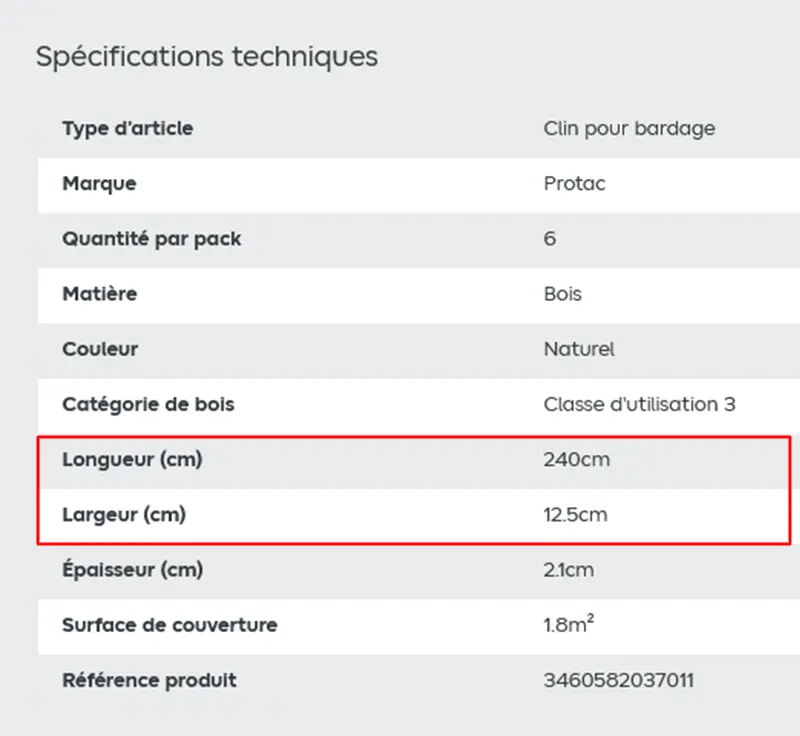Select the "Surface de couverture" label
Viewport: 800px width, 736px height.
(x=170, y=626)
